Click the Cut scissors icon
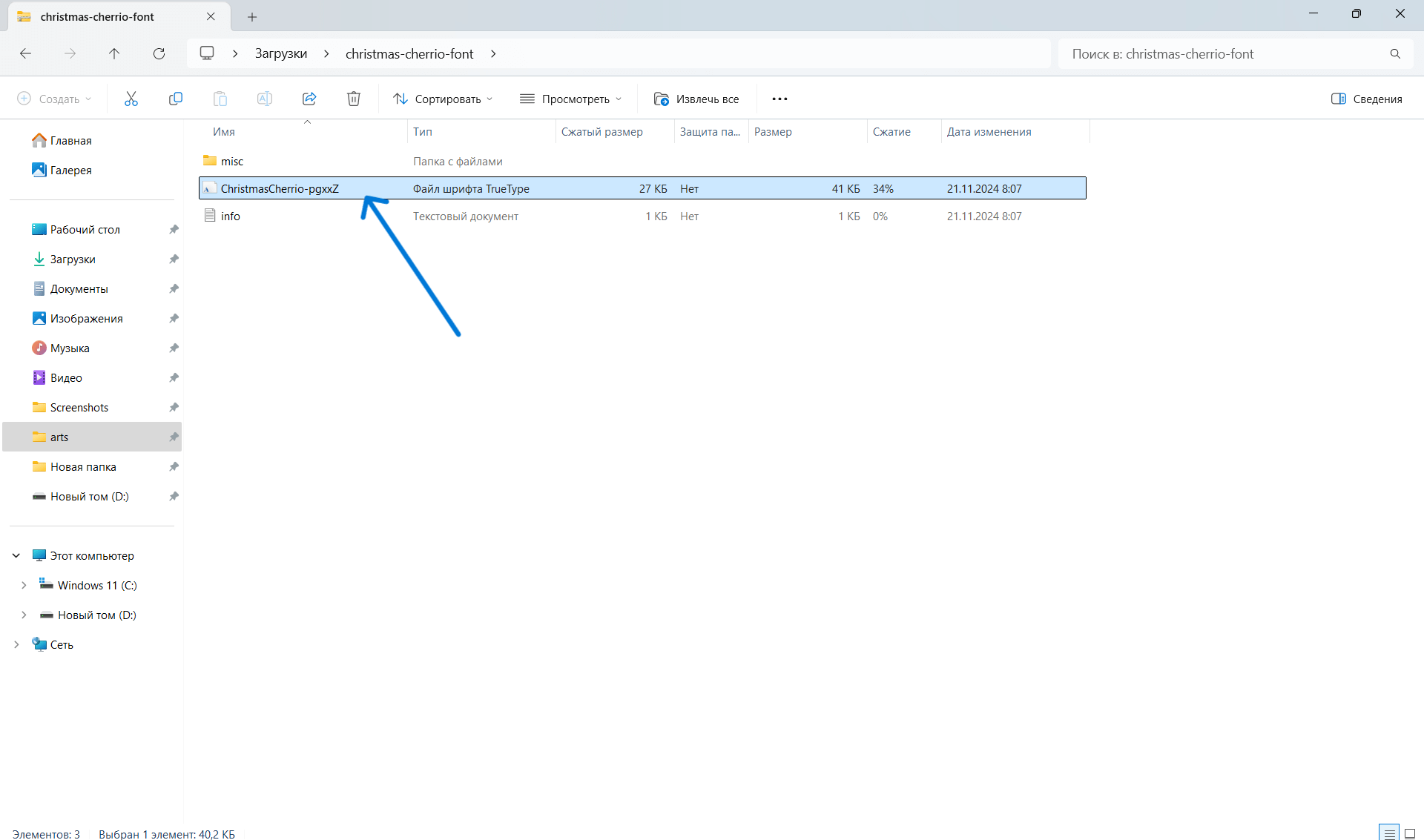The height and width of the screenshot is (840, 1424). tap(131, 99)
